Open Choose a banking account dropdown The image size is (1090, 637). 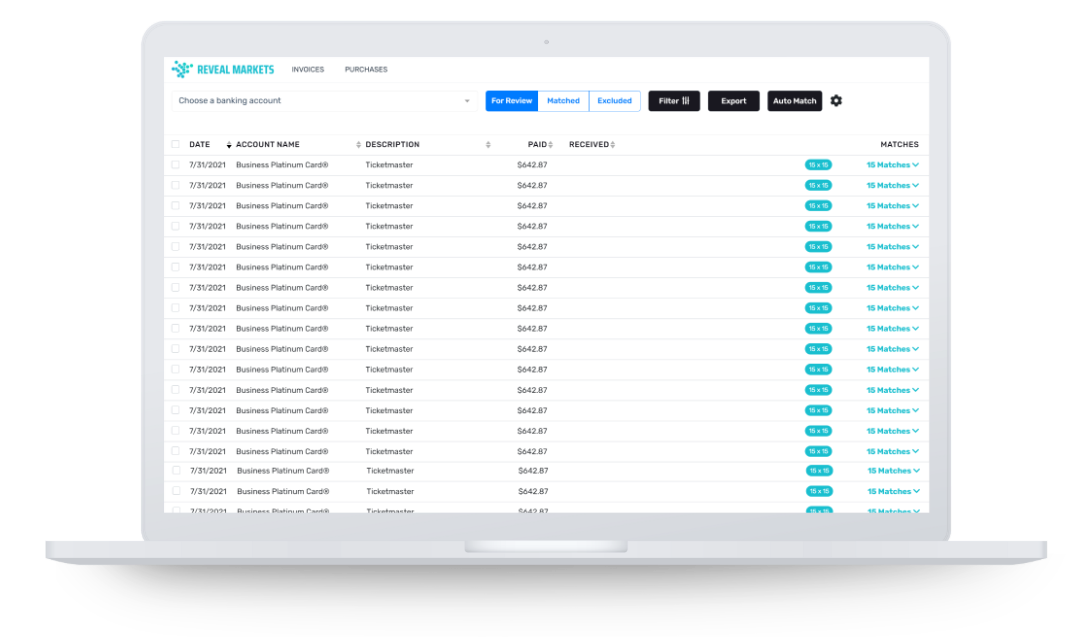(323, 101)
